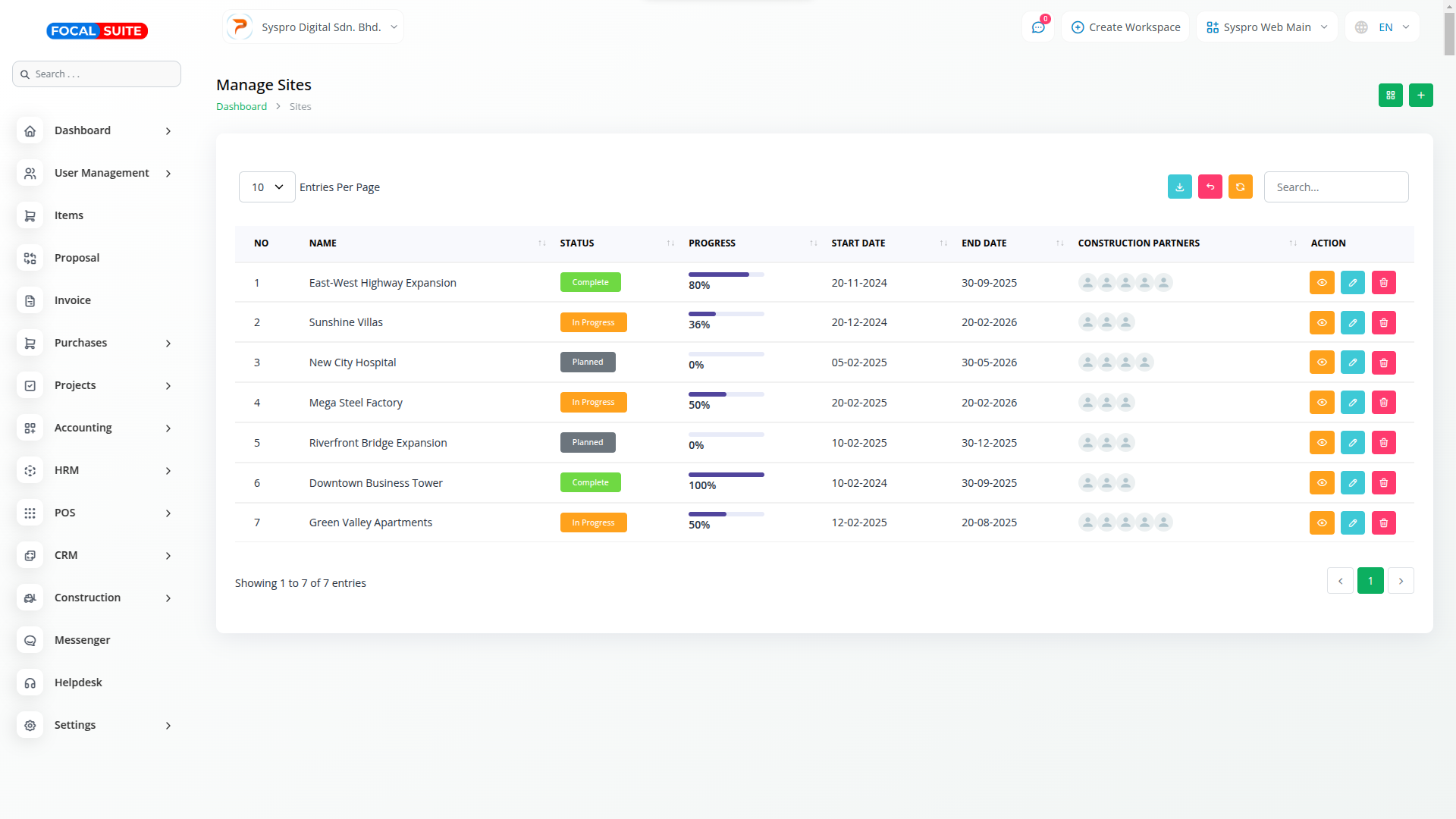Delete the New City Hospital site

pos(1383,362)
